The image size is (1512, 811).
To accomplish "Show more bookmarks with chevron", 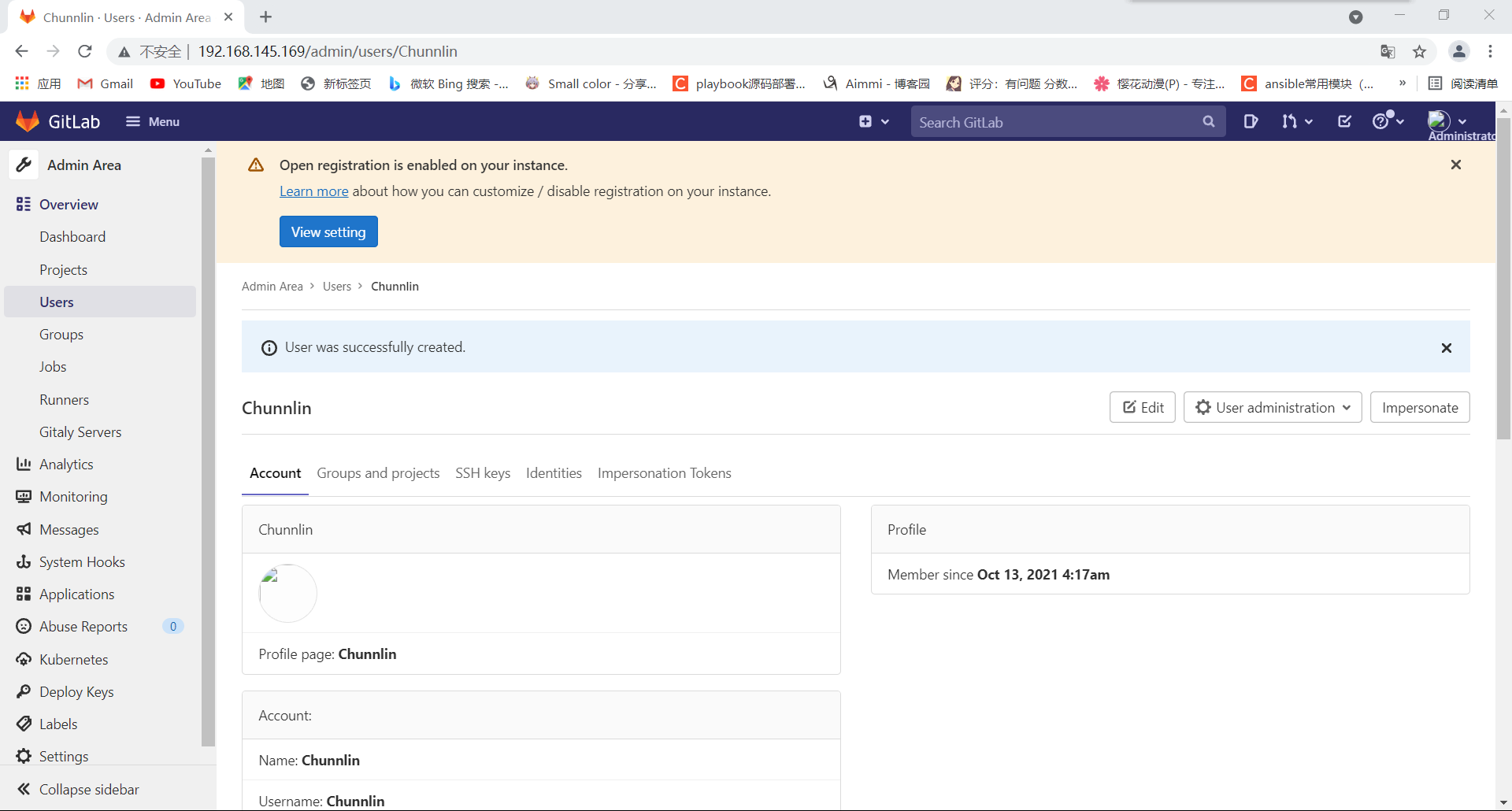I will 1402,83.
